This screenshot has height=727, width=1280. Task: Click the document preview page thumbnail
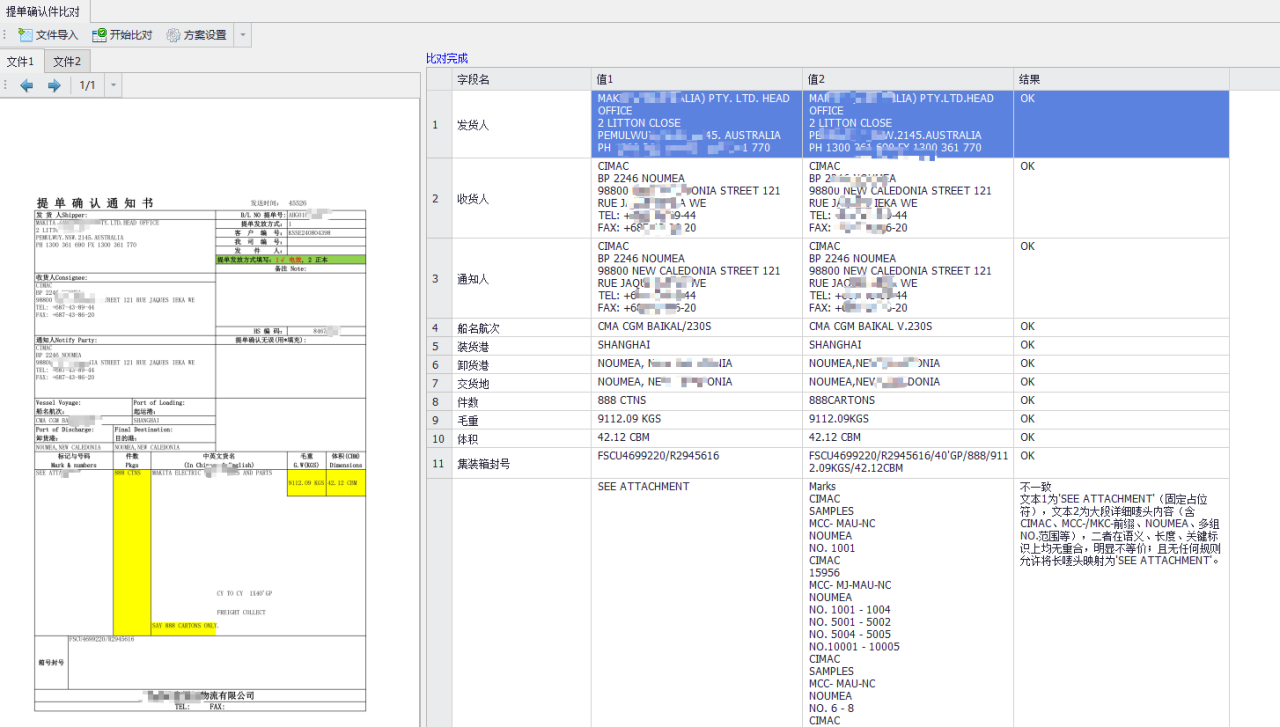point(201,452)
